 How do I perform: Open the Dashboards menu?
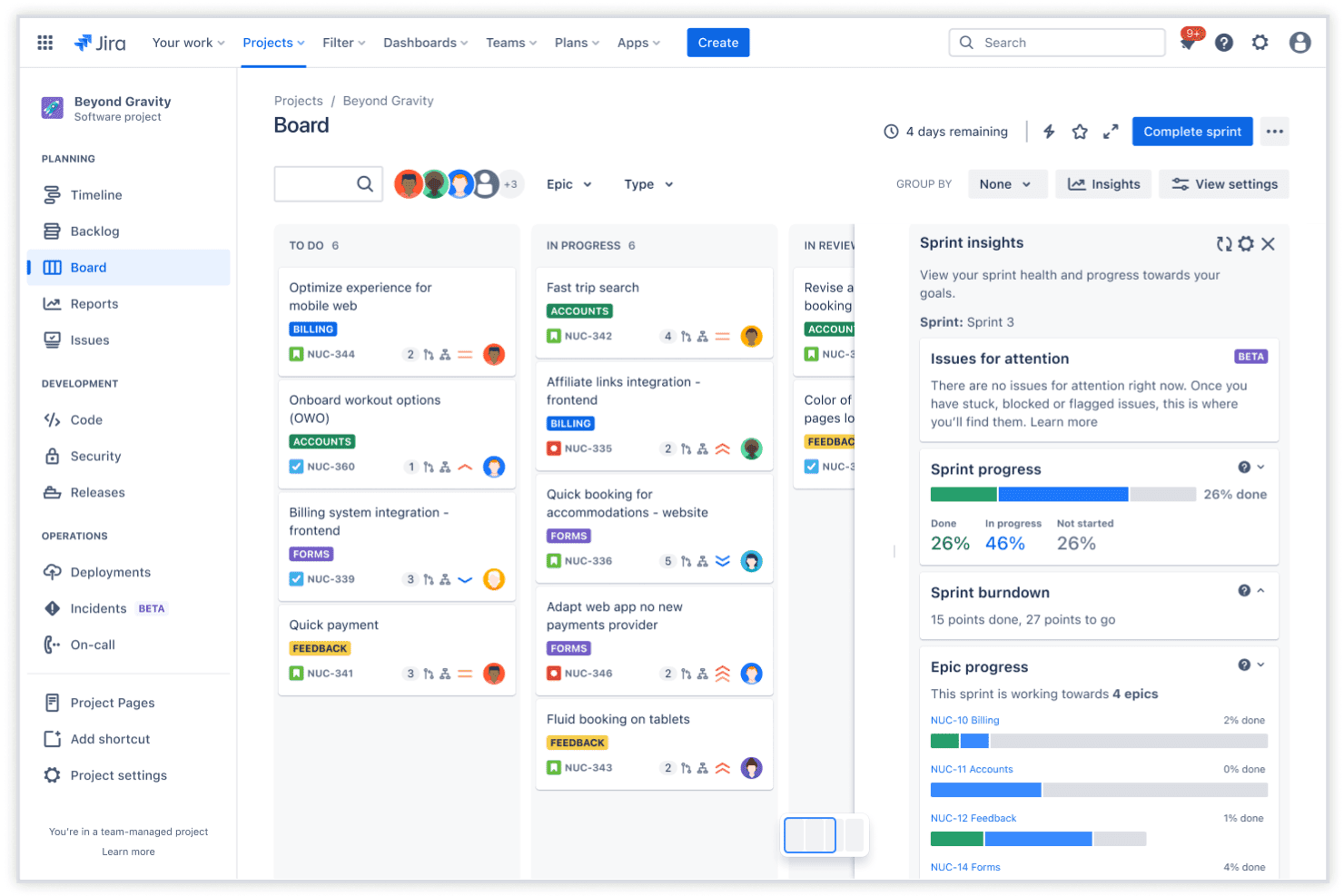pos(426,43)
